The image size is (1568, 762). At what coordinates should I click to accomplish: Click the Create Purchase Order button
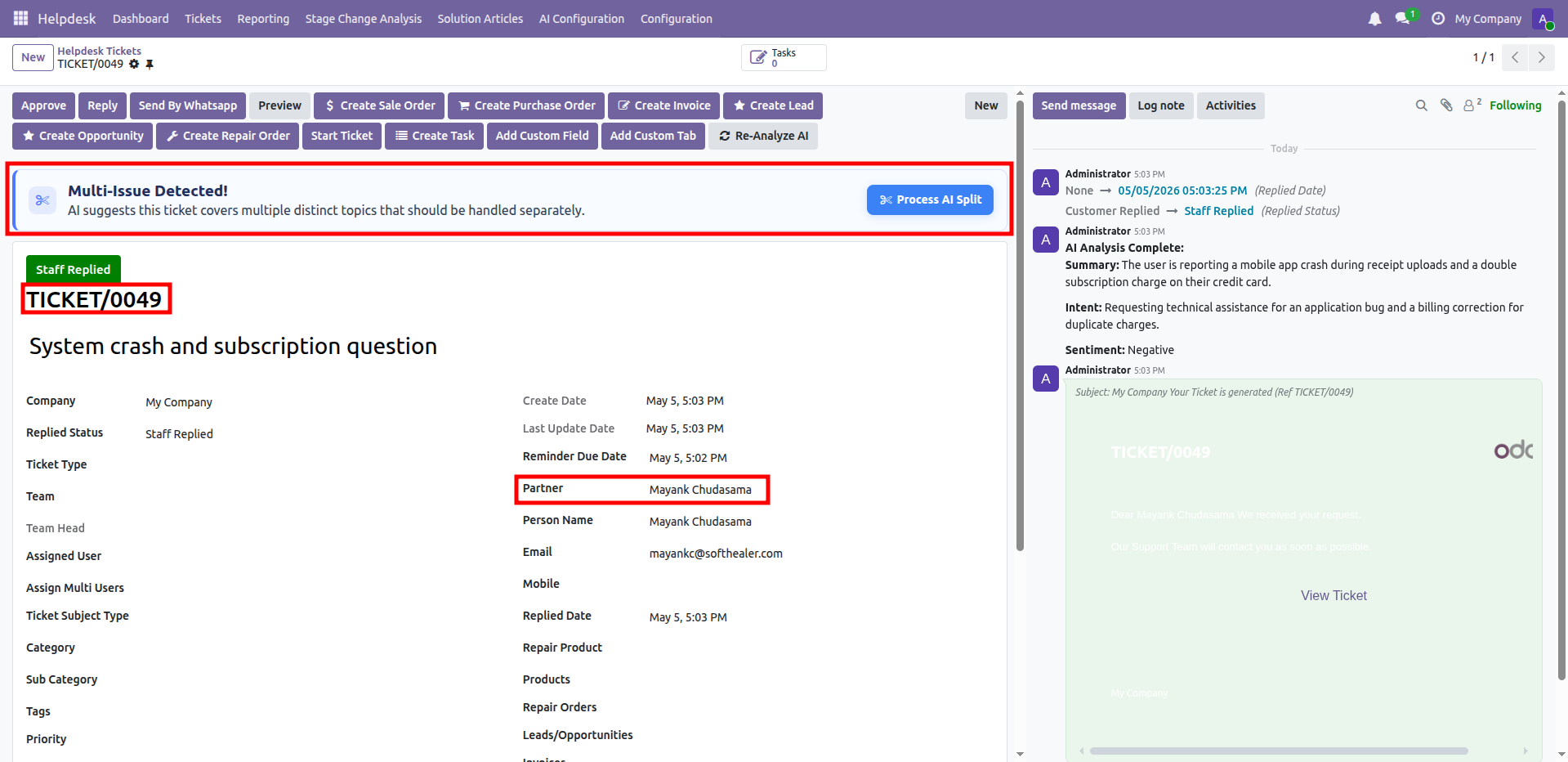(526, 105)
